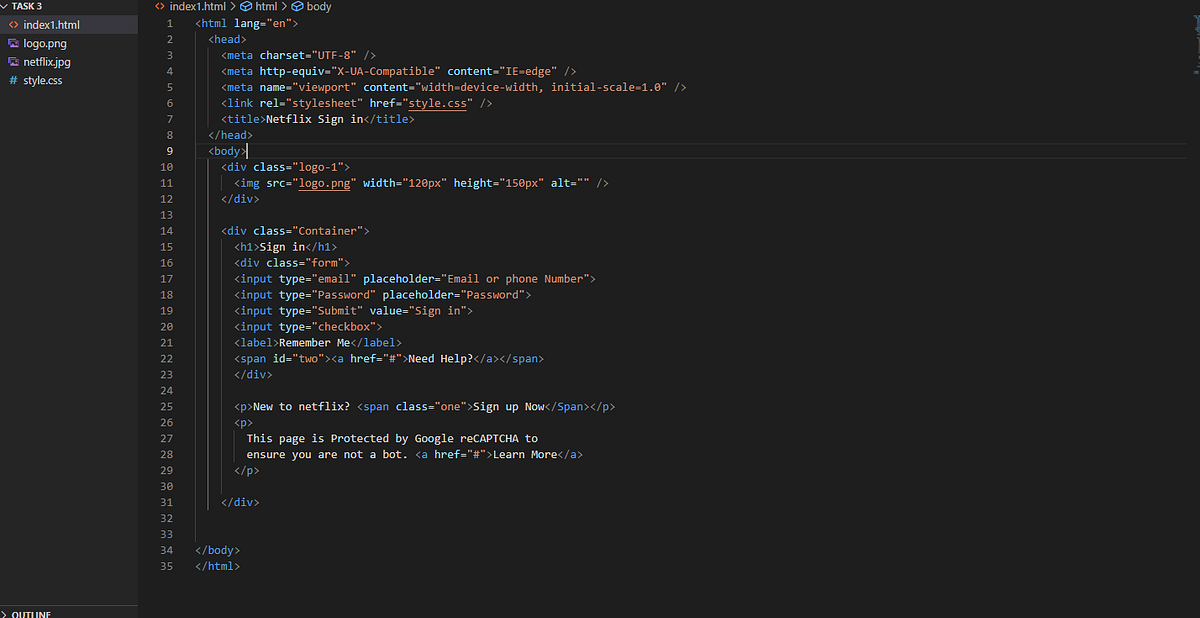Click line number 14 in the gutter
The width and height of the screenshot is (1200, 618).
coord(167,231)
